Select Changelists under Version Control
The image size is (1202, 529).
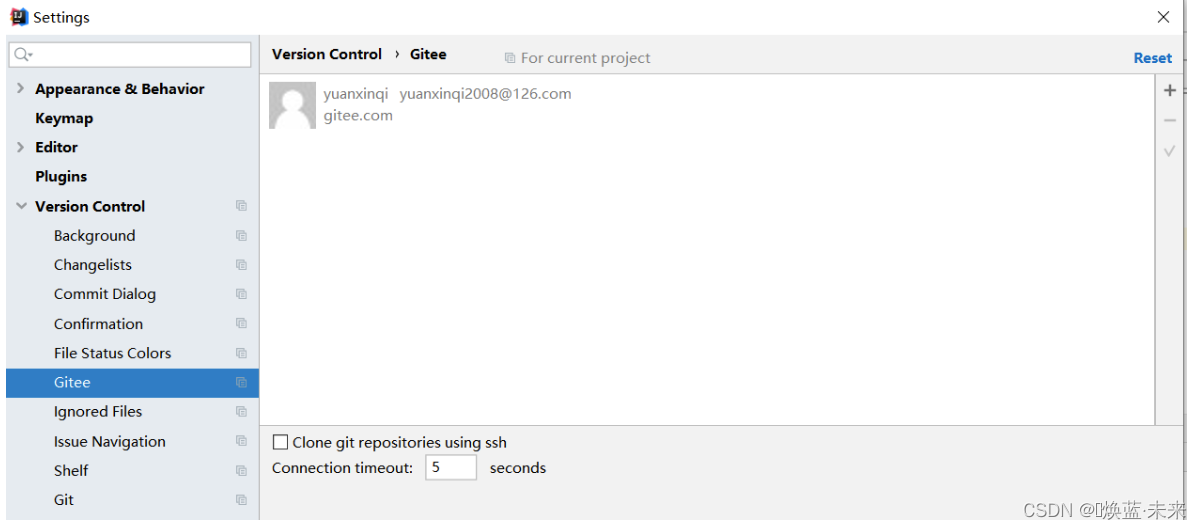[93, 265]
